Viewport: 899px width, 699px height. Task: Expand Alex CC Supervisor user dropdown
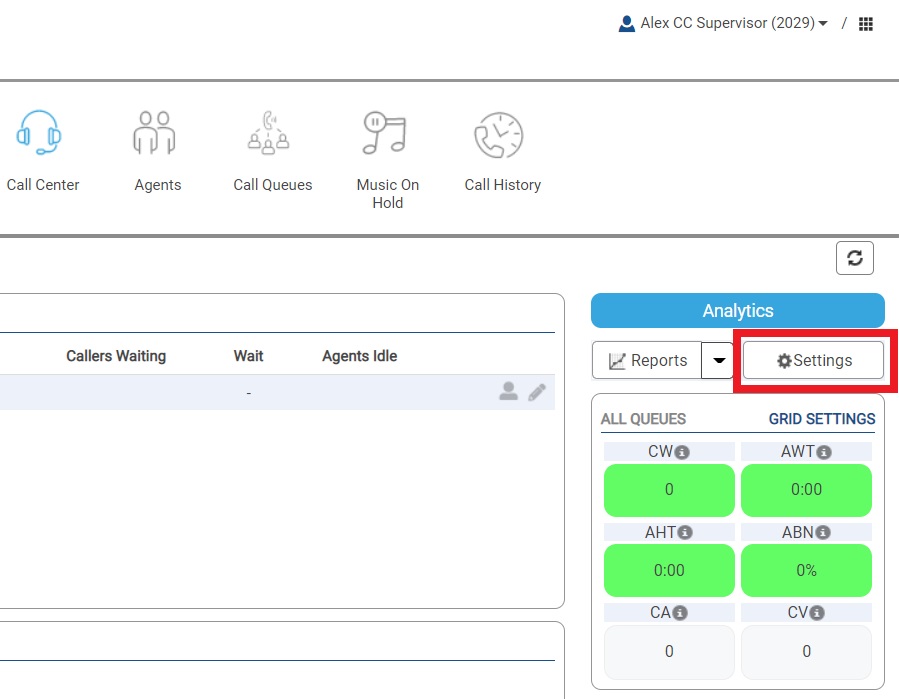733,23
